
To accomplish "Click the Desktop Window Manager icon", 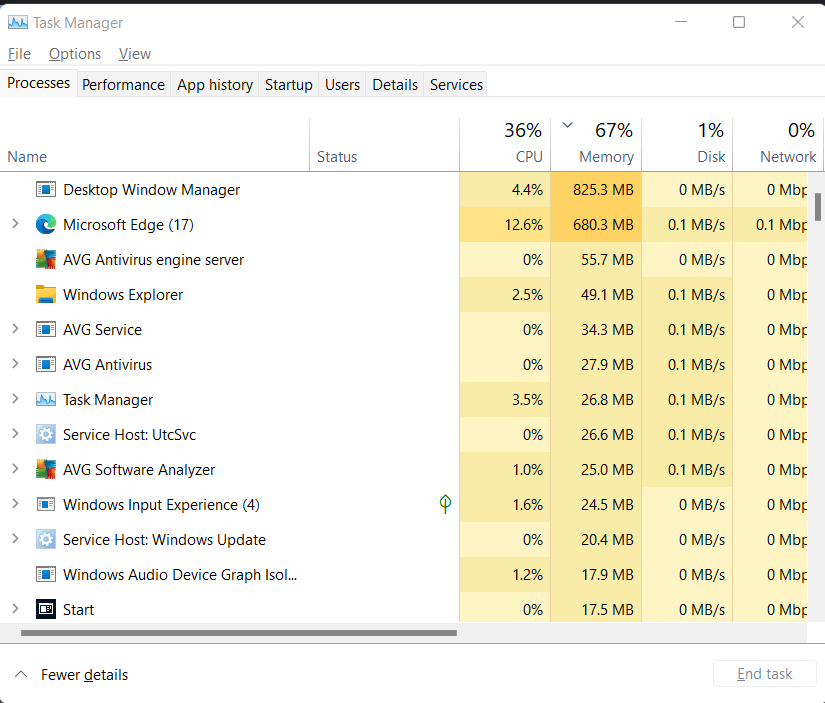I will point(46,189).
